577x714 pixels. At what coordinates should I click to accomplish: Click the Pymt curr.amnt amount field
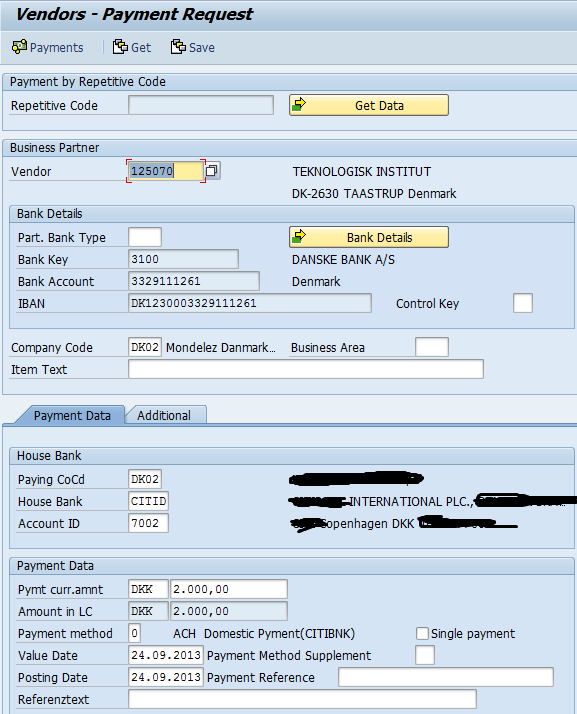tap(229, 589)
